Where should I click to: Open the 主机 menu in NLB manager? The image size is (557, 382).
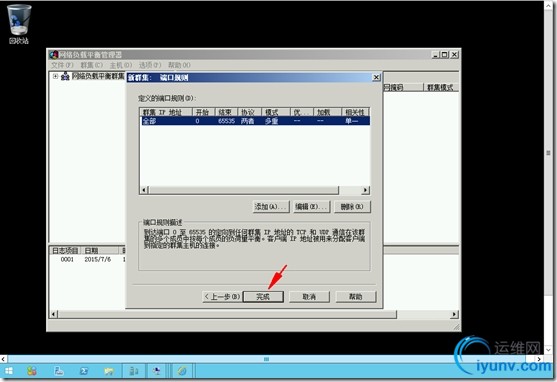pos(121,65)
